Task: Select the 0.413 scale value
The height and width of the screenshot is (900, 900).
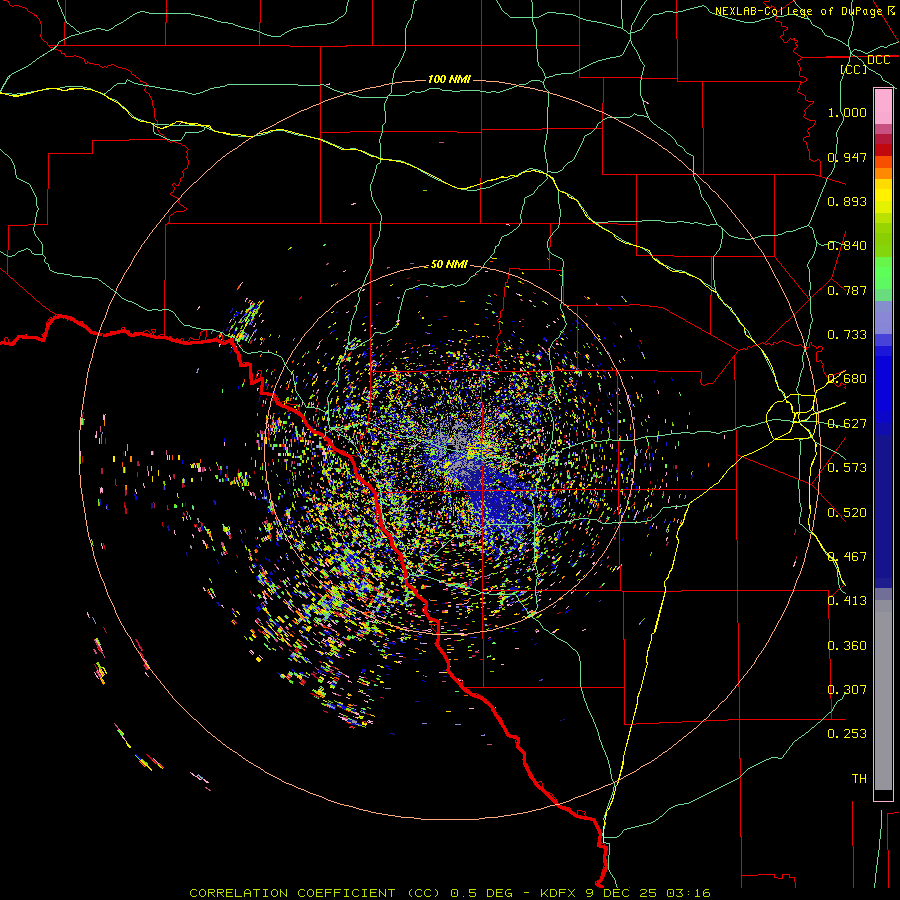Action: click(847, 600)
